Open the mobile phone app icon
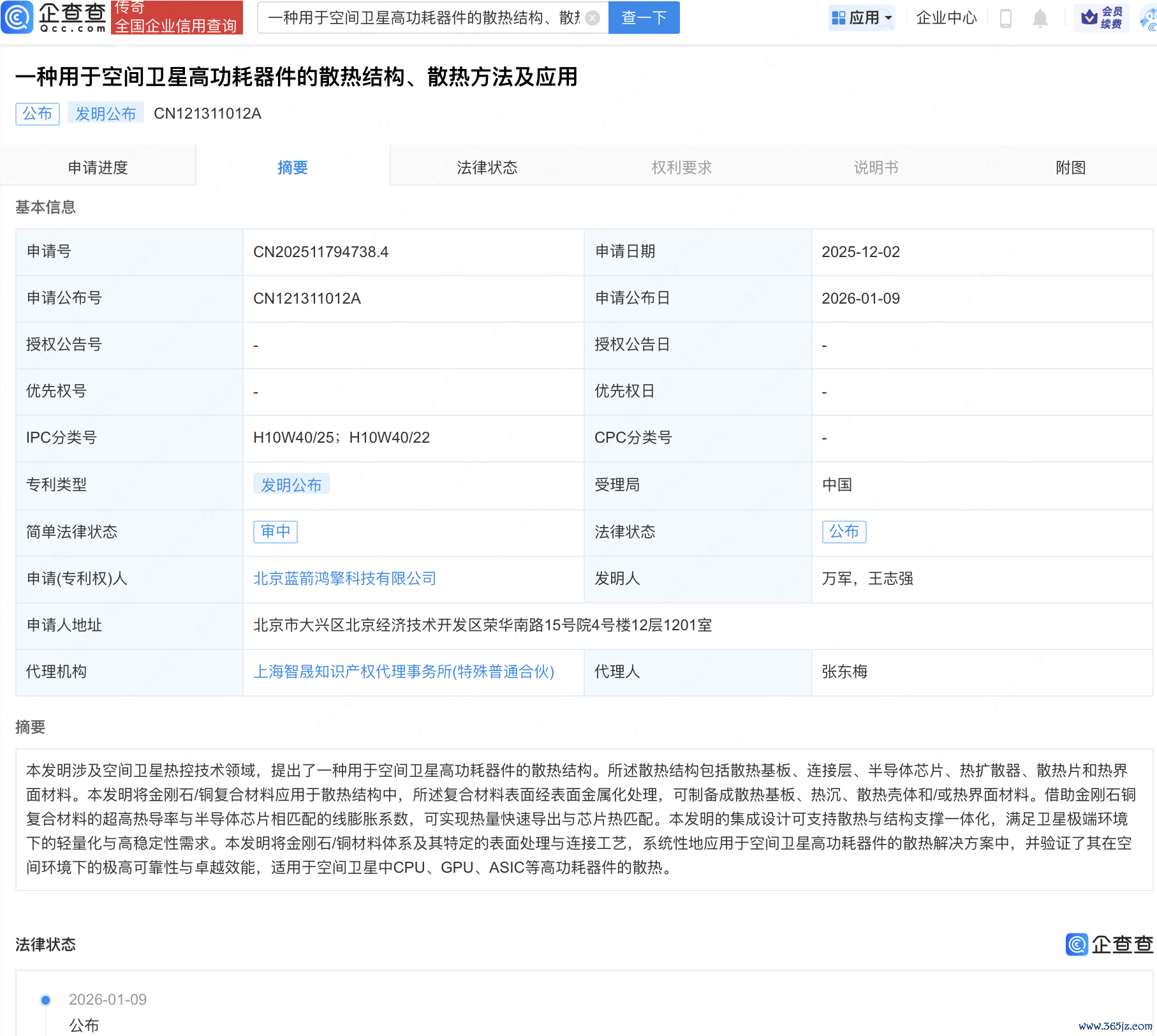This screenshot has width=1157, height=1036. [x=1006, y=18]
